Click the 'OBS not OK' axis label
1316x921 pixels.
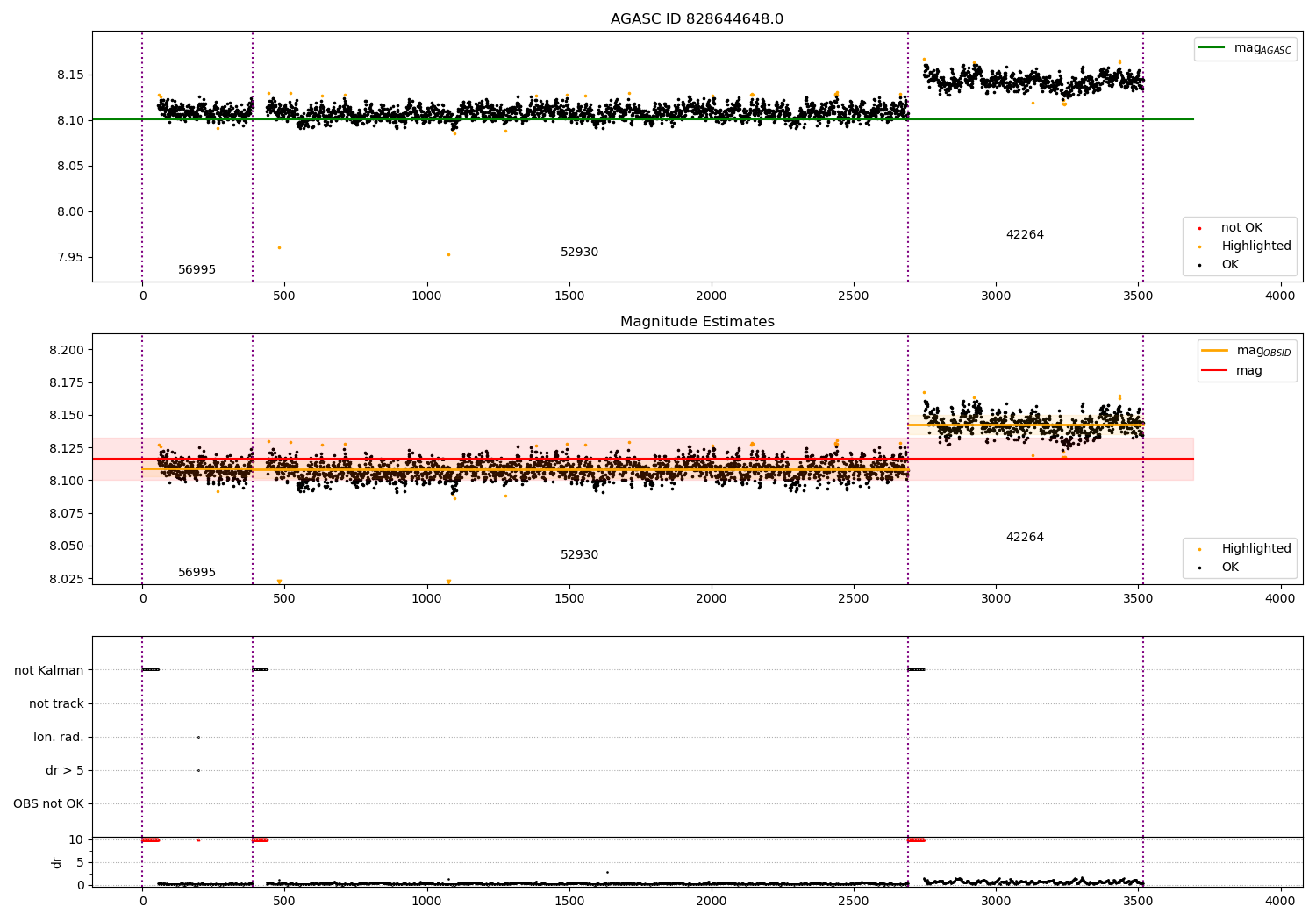click(x=48, y=804)
